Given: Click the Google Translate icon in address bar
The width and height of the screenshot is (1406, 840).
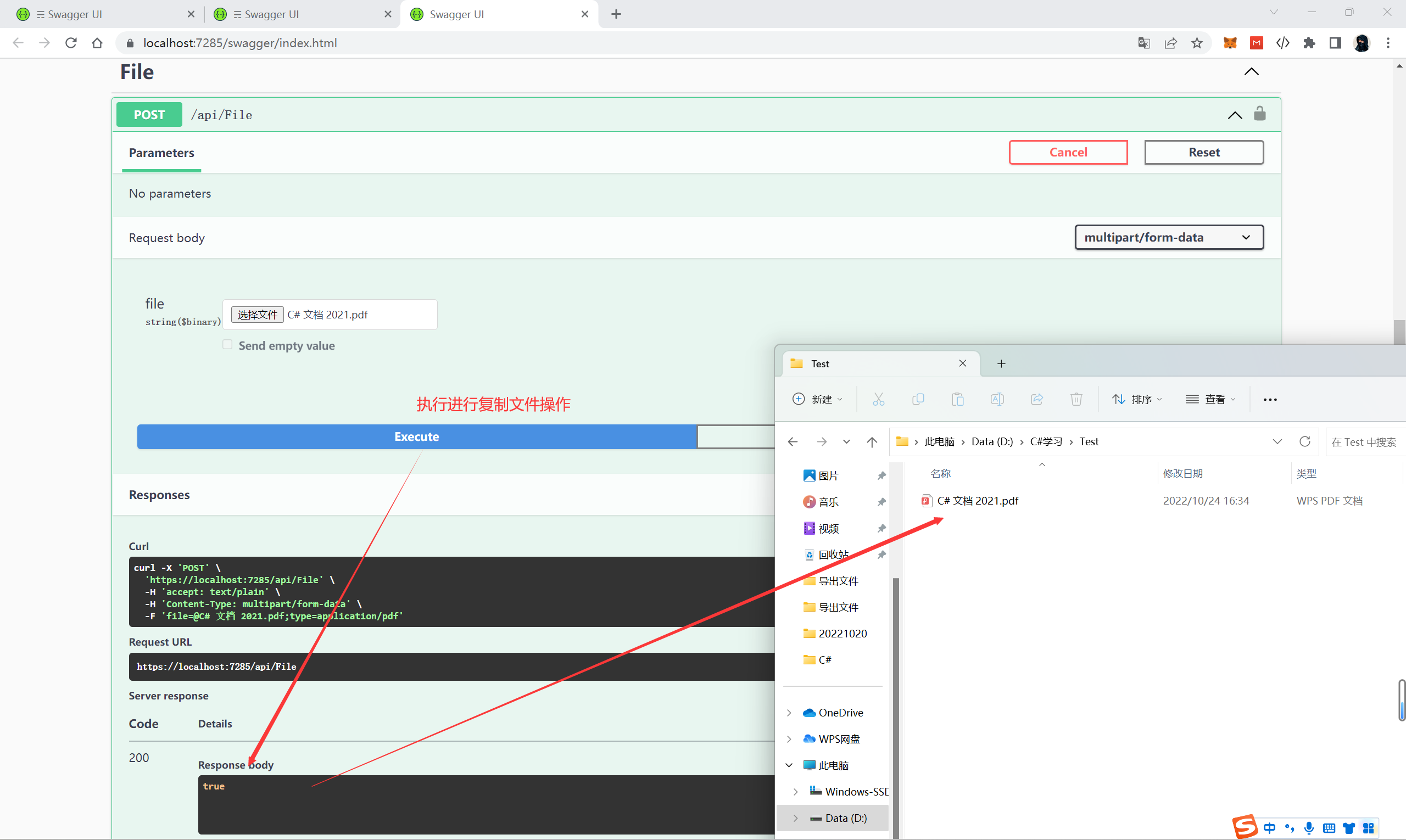Looking at the screenshot, I should 1143,43.
